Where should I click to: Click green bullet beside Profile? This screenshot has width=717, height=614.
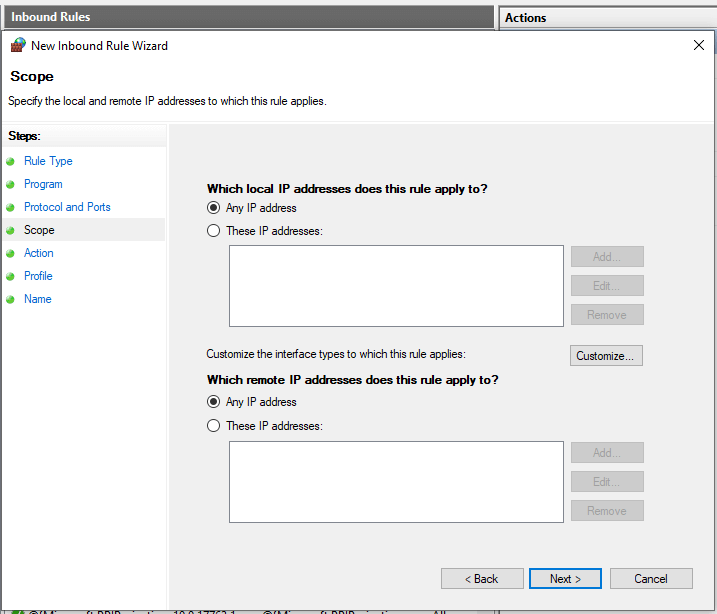pos(11,276)
